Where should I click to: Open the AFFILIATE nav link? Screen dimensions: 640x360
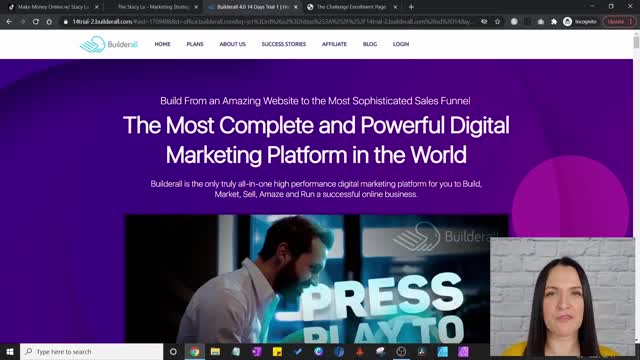(334, 44)
